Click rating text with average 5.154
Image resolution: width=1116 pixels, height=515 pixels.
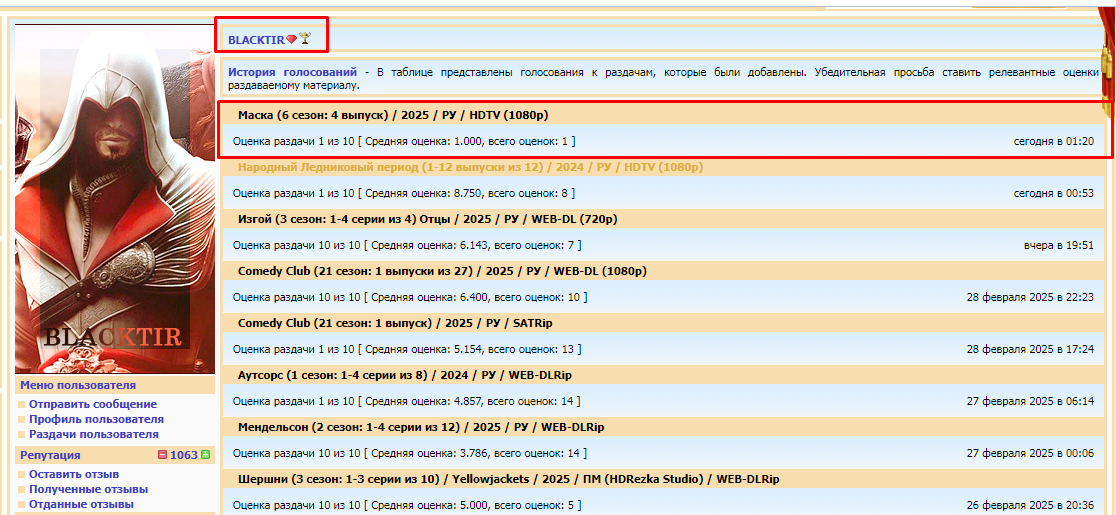tap(407, 349)
